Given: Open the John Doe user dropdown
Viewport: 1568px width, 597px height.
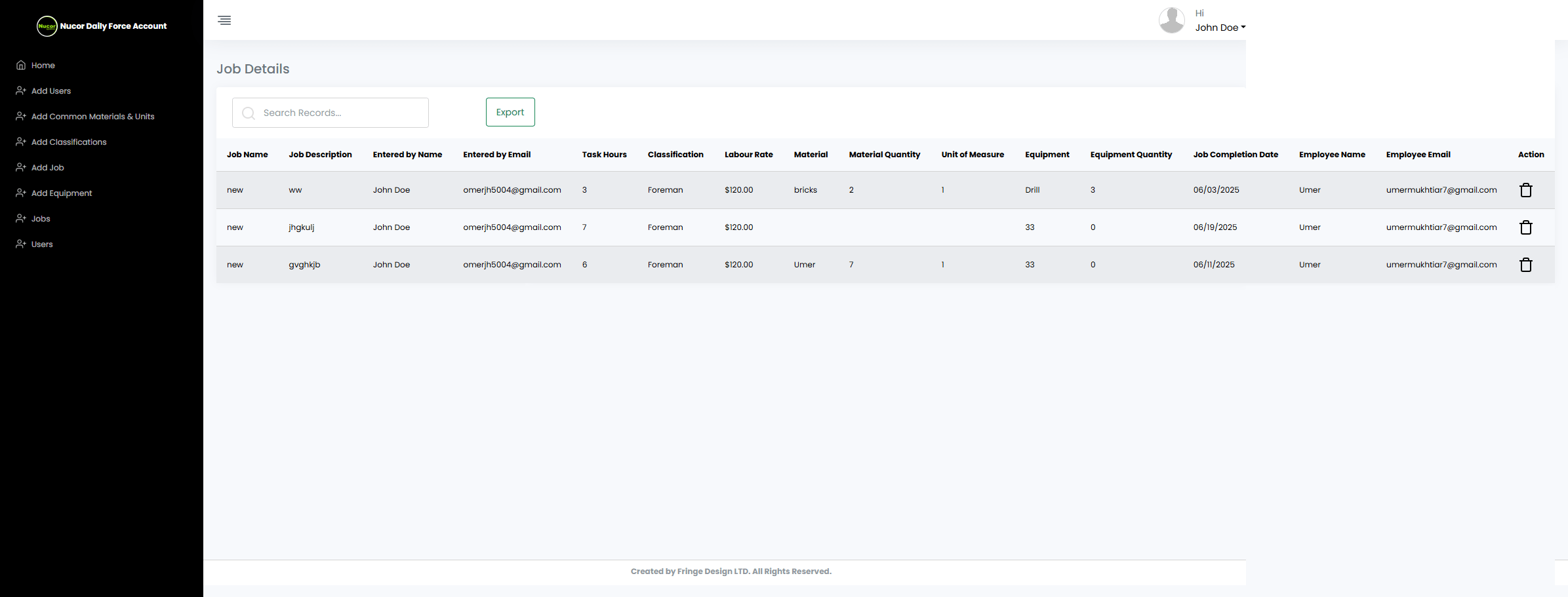Looking at the screenshot, I should pyautogui.click(x=1220, y=28).
